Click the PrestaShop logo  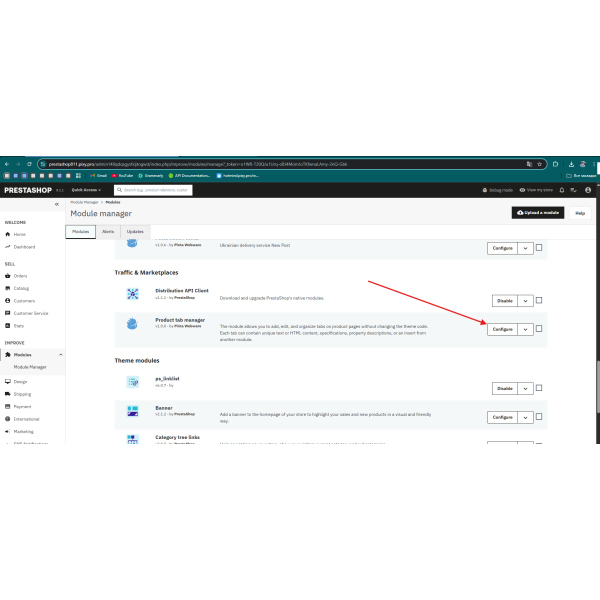[28, 190]
